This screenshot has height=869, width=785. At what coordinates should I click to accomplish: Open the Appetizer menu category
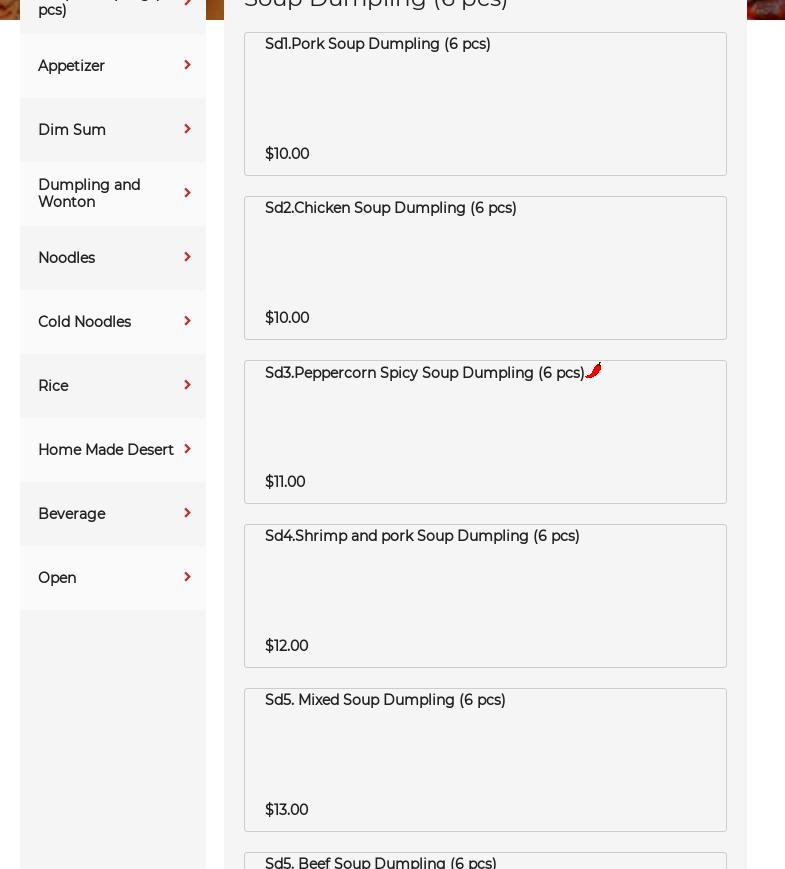[72, 66]
